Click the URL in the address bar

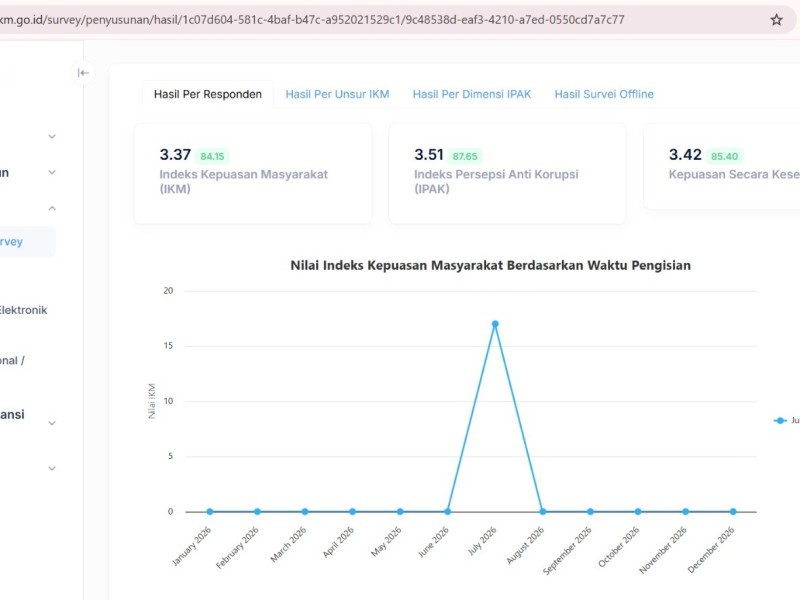coord(311,20)
